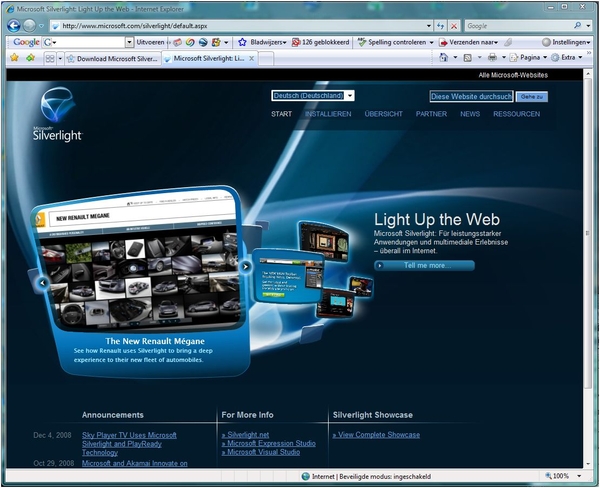Open a new blank tab

(266, 59)
